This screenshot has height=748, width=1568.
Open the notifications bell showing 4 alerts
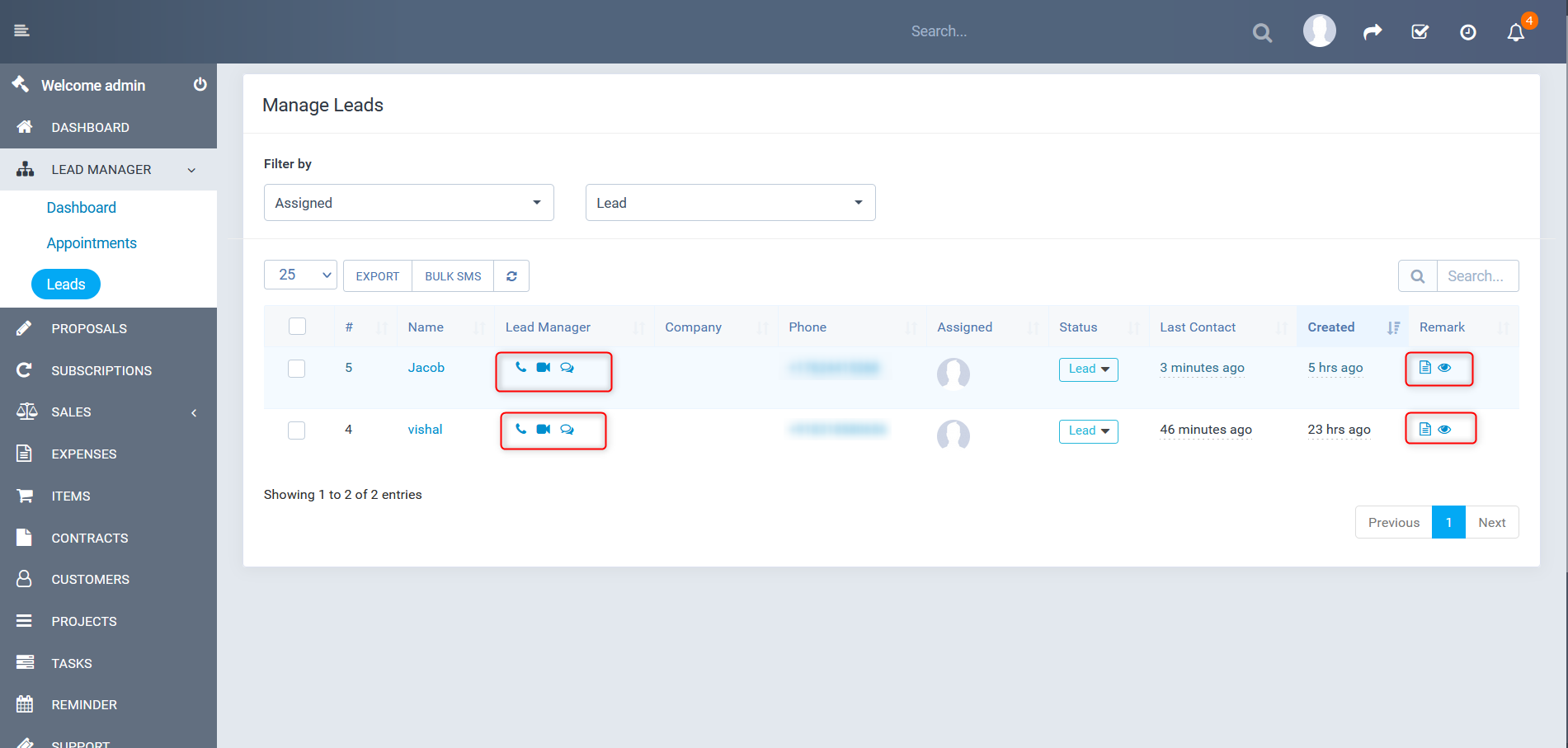pyautogui.click(x=1516, y=33)
